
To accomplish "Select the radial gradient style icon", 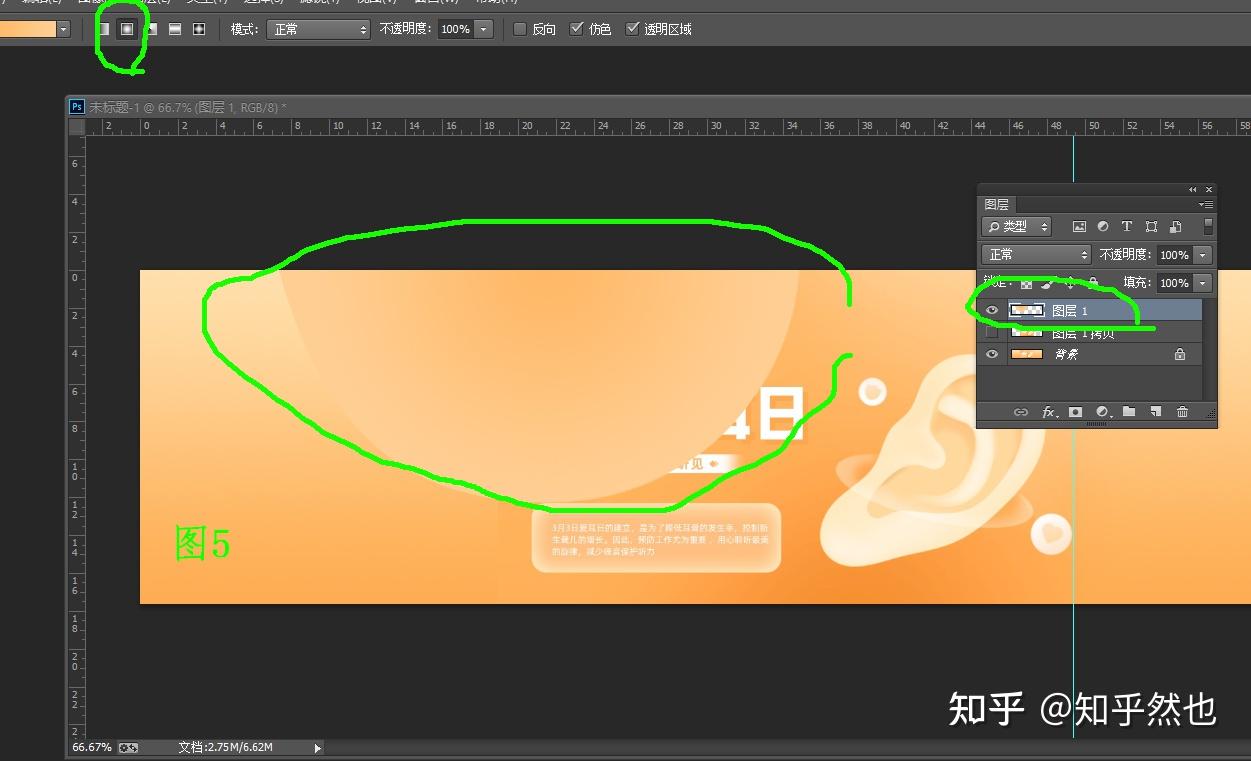I will 128,29.
